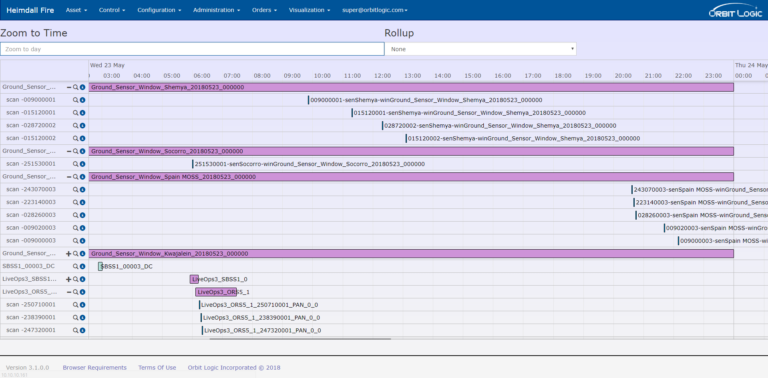Open Browser Requirements link

click(x=95, y=368)
